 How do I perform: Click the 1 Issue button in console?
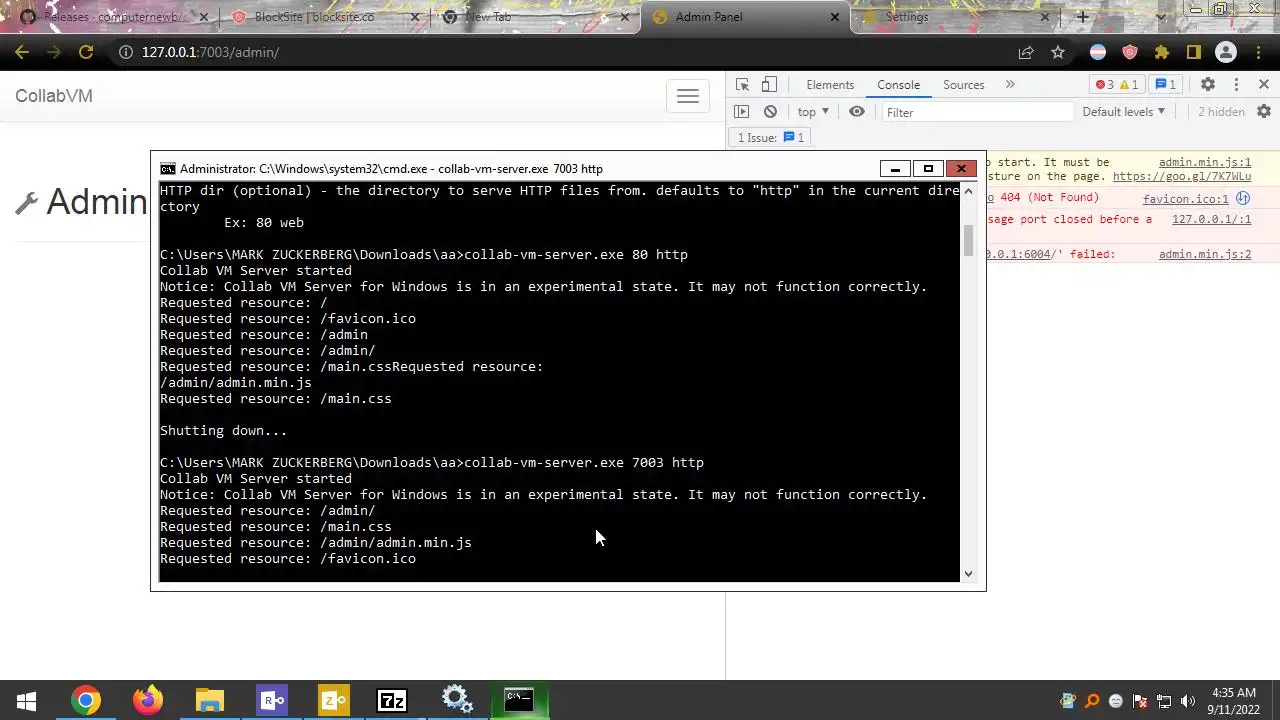[770, 138]
